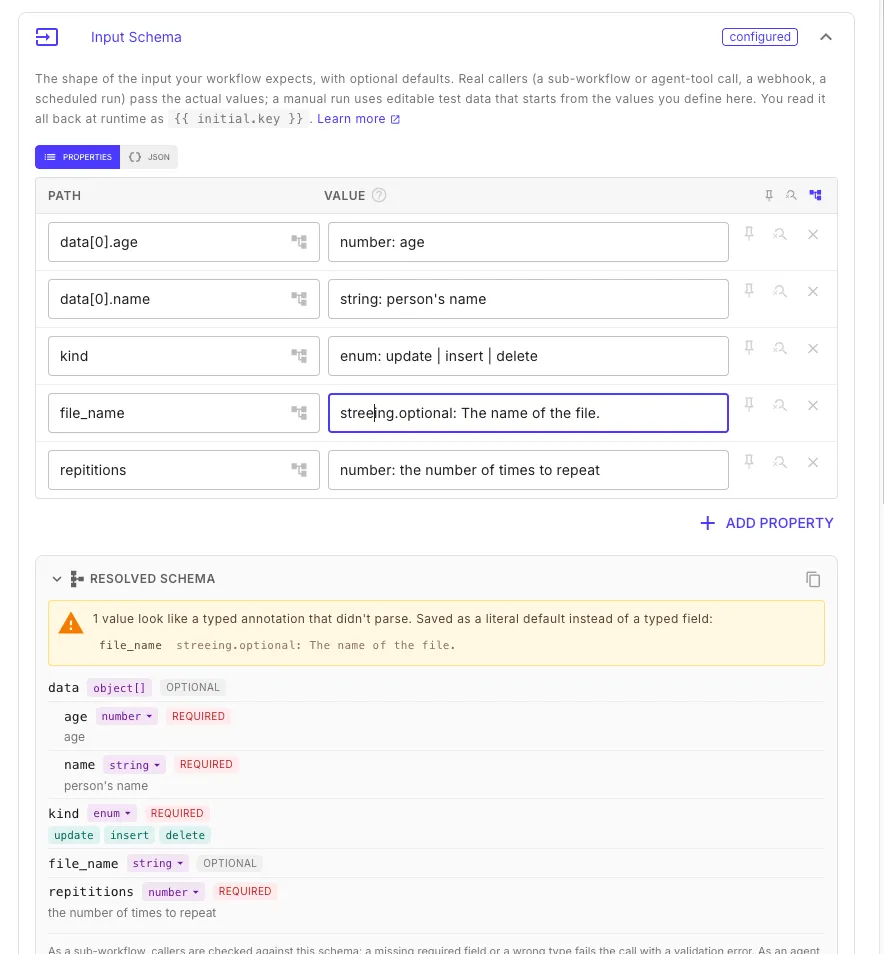The height and width of the screenshot is (954, 884).
Task: Pin the data[0].name row
Action: click(749, 291)
